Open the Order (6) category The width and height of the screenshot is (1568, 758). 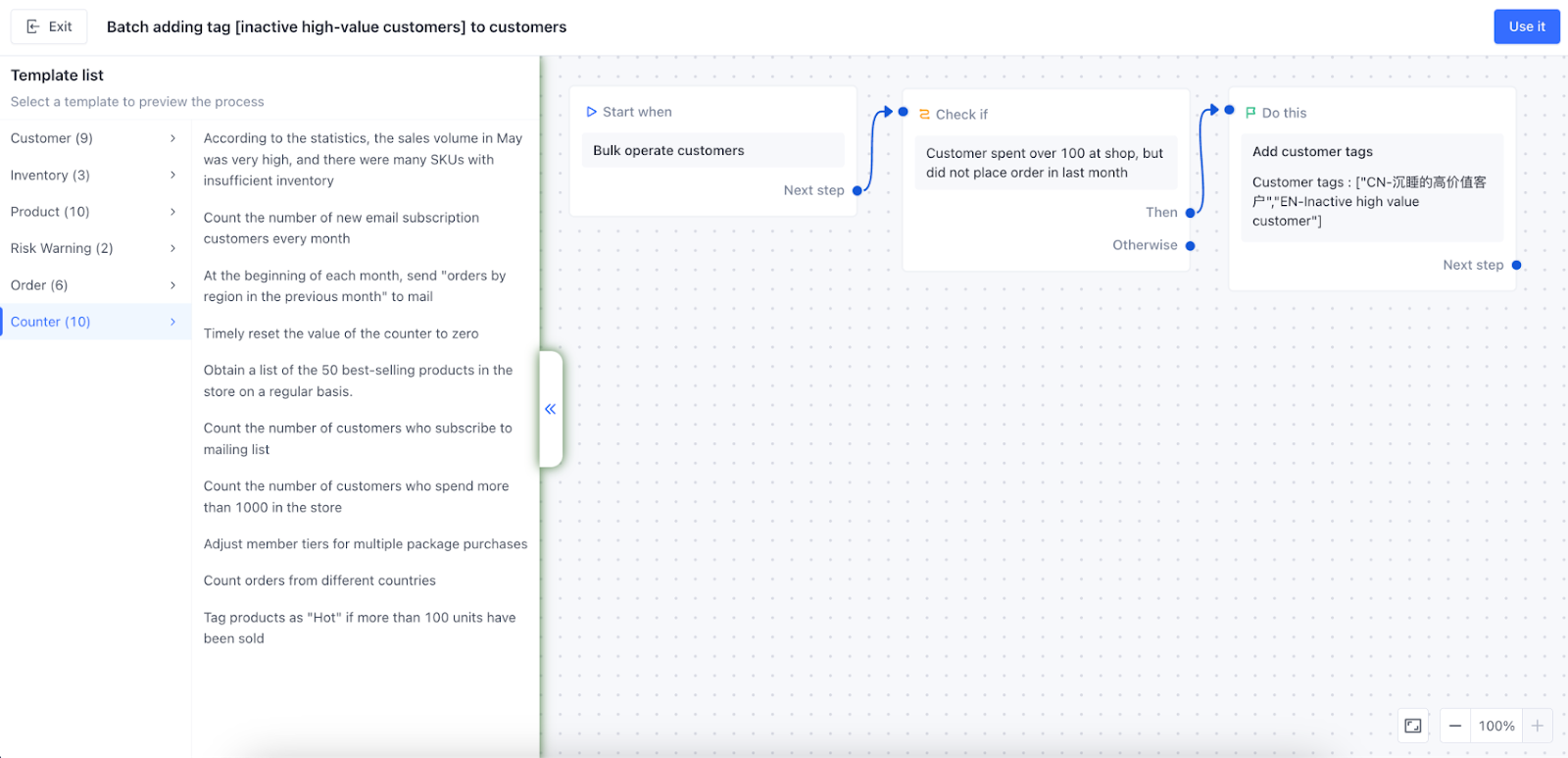coord(39,285)
